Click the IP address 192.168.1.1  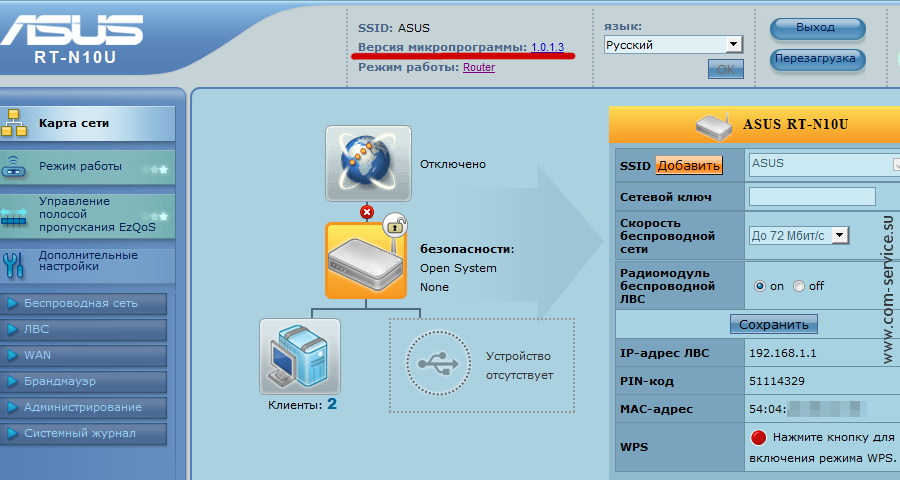pos(782,353)
